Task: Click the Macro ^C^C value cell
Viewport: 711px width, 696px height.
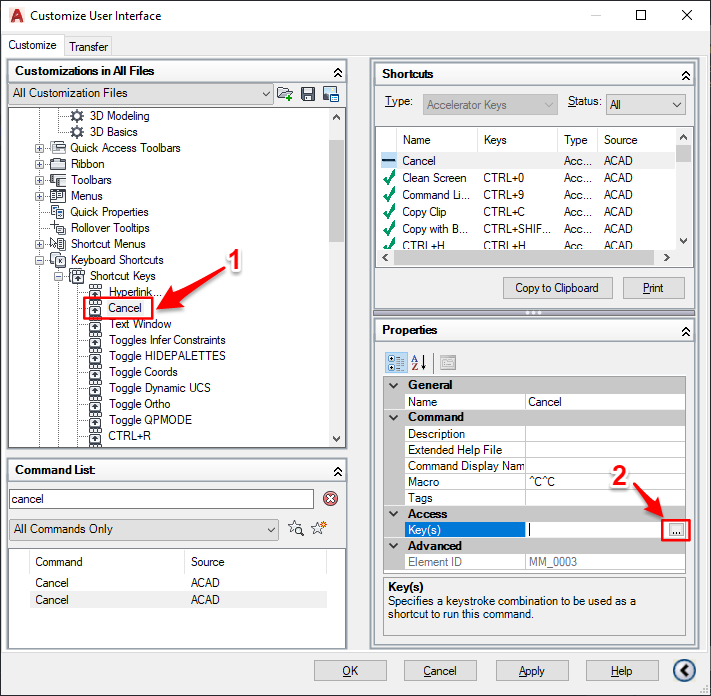Action: [605, 482]
